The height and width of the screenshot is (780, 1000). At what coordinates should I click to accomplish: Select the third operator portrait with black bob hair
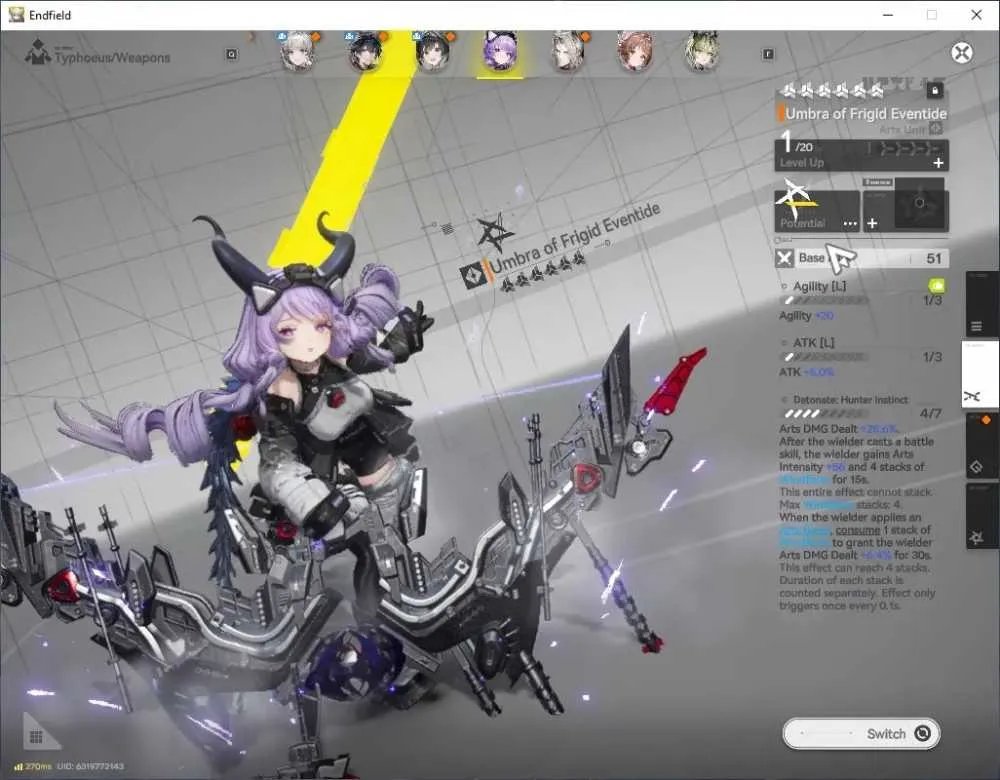pos(432,51)
